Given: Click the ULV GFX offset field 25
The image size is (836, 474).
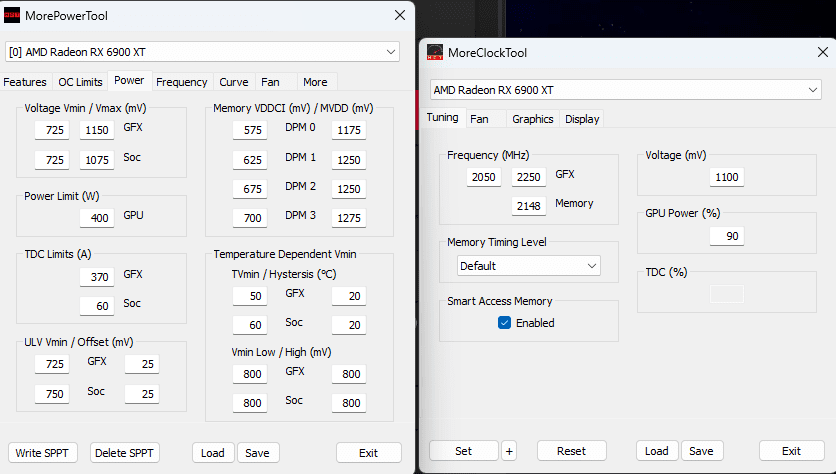Looking at the screenshot, I should click(142, 364).
